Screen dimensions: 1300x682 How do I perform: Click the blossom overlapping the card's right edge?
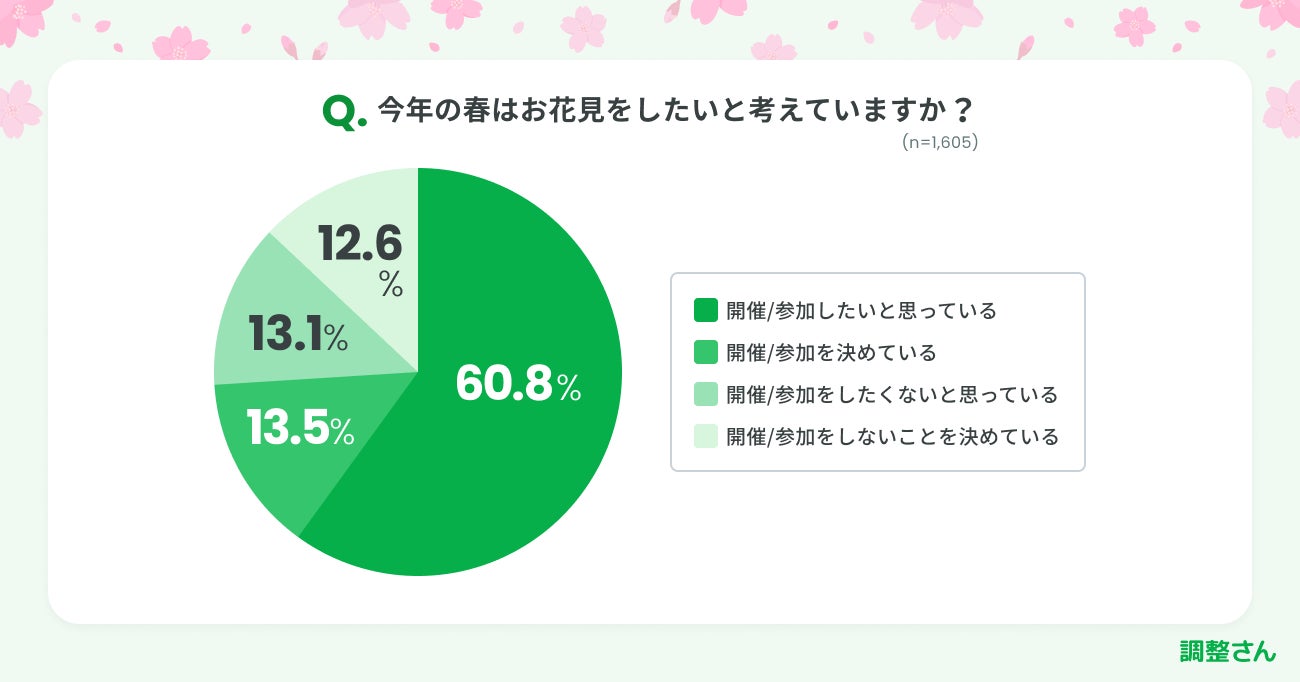[1282, 110]
